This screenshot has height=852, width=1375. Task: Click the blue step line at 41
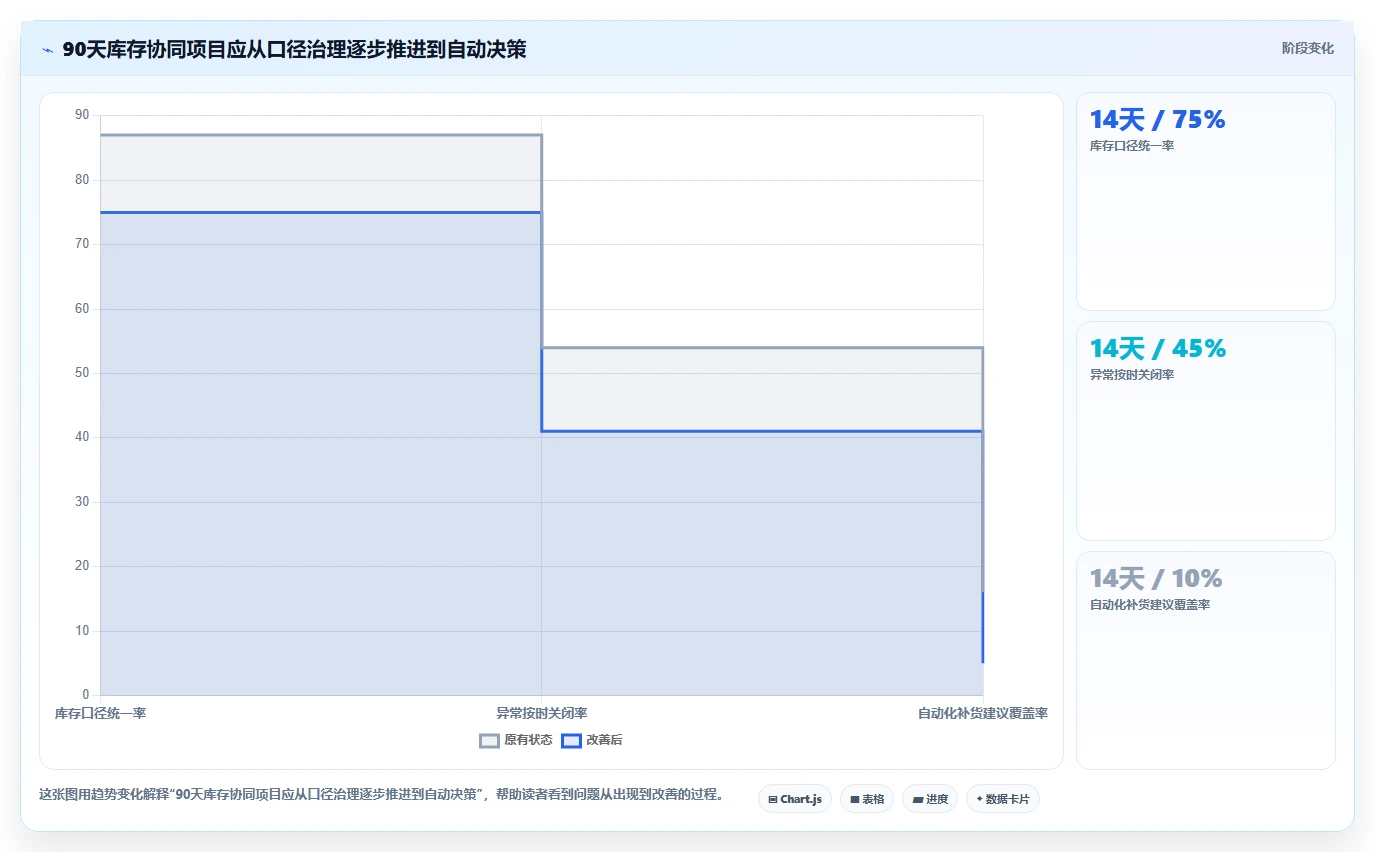[x=762, y=431]
